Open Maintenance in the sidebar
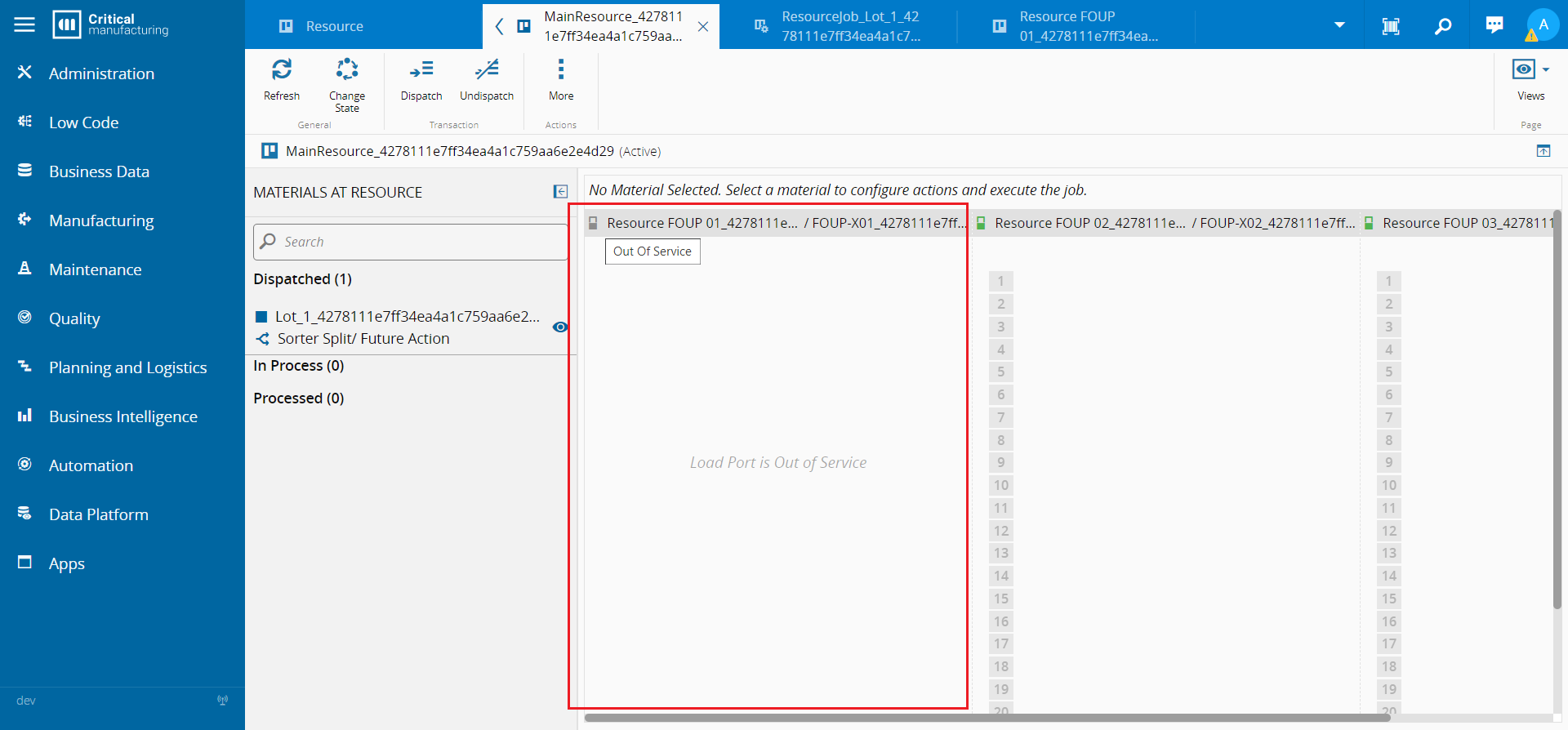 (122, 269)
